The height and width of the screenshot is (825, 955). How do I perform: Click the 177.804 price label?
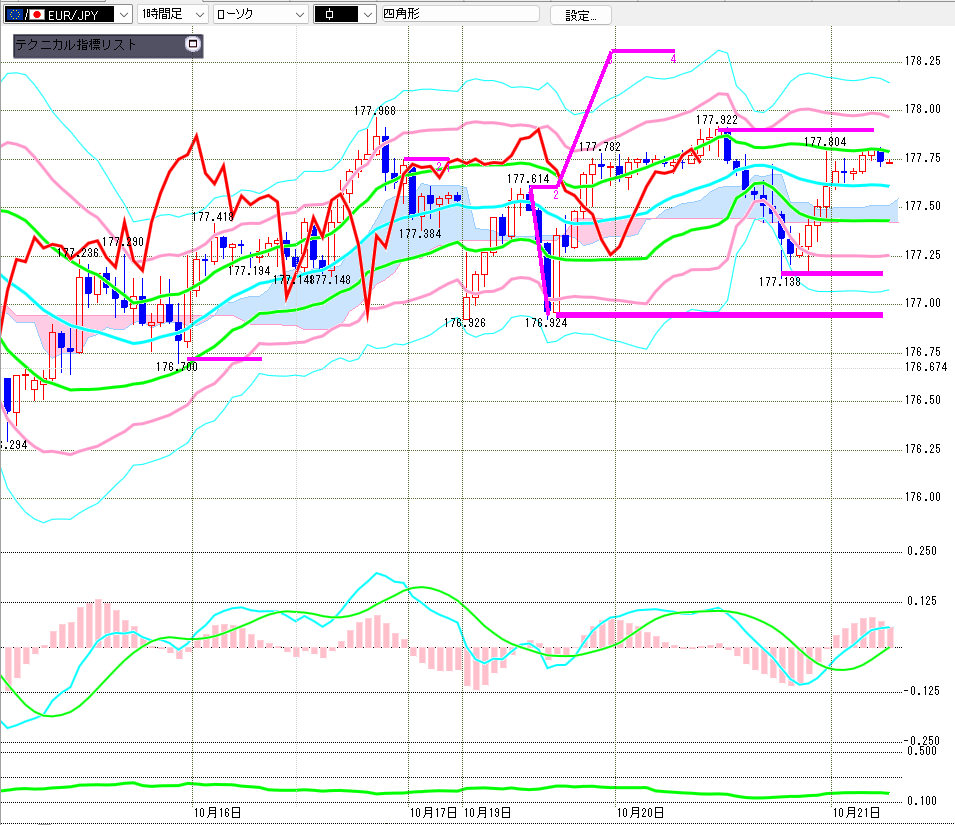[825, 142]
